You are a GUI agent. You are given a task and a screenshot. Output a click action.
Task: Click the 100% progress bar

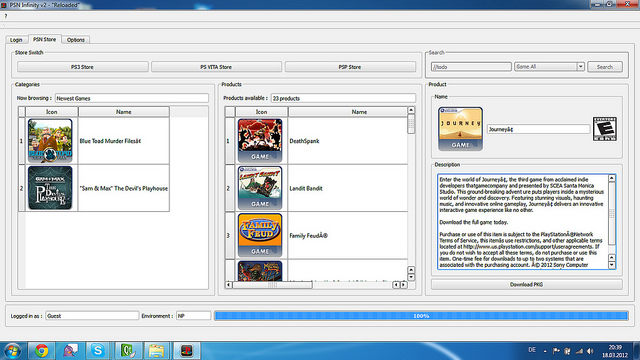[421, 316]
